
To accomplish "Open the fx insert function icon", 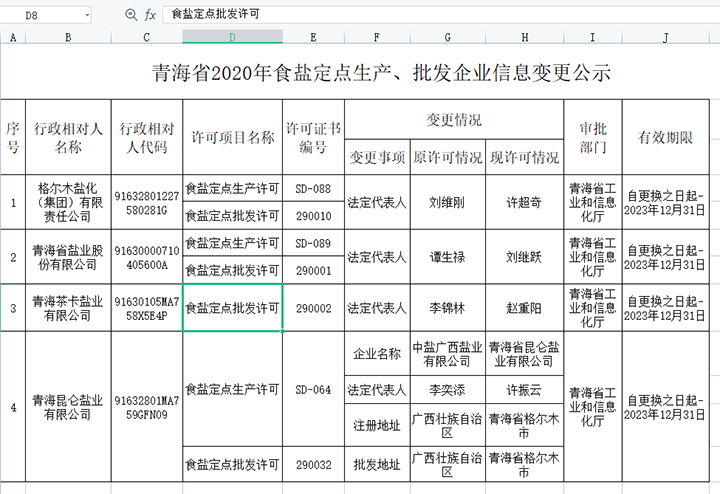I will [x=150, y=15].
